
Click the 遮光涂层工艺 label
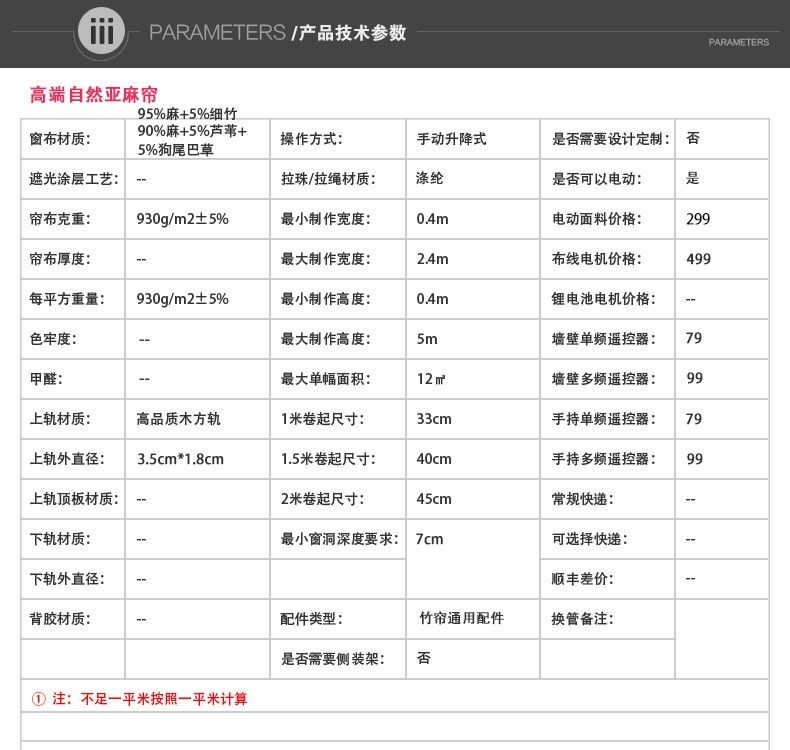click(74, 179)
